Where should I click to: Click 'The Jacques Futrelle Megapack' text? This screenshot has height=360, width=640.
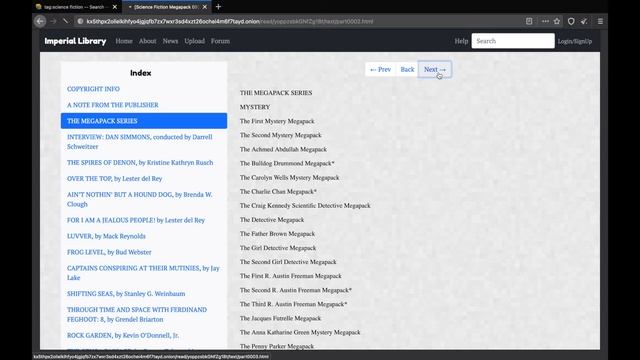click(x=280, y=318)
